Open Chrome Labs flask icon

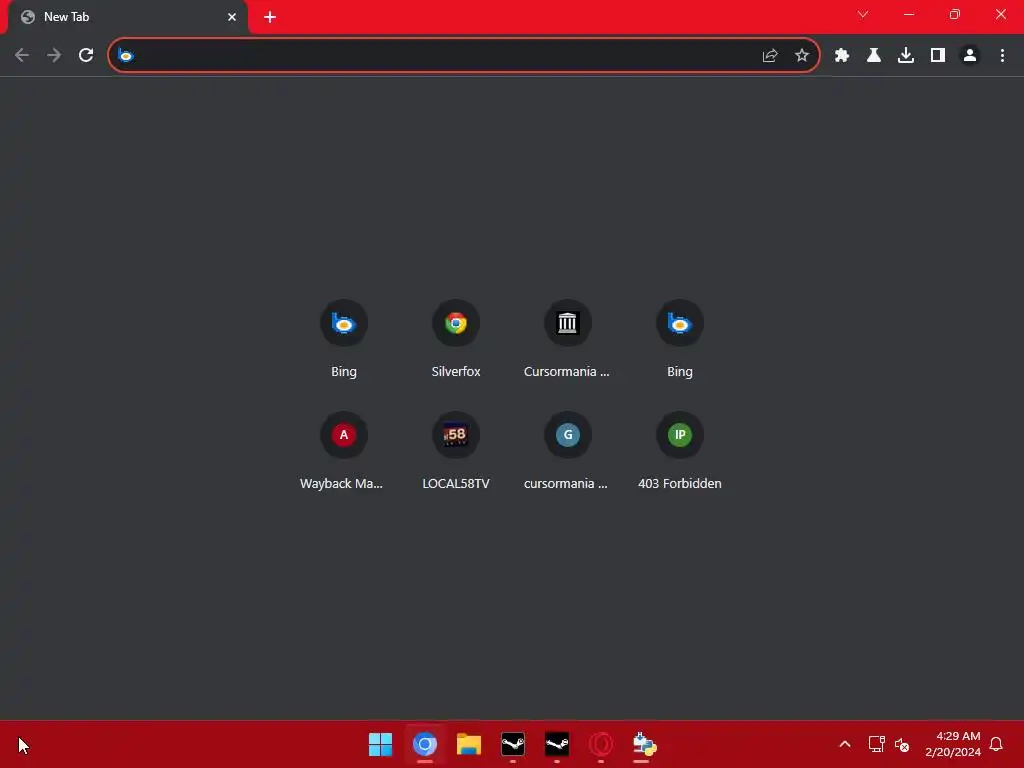[874, 56]
